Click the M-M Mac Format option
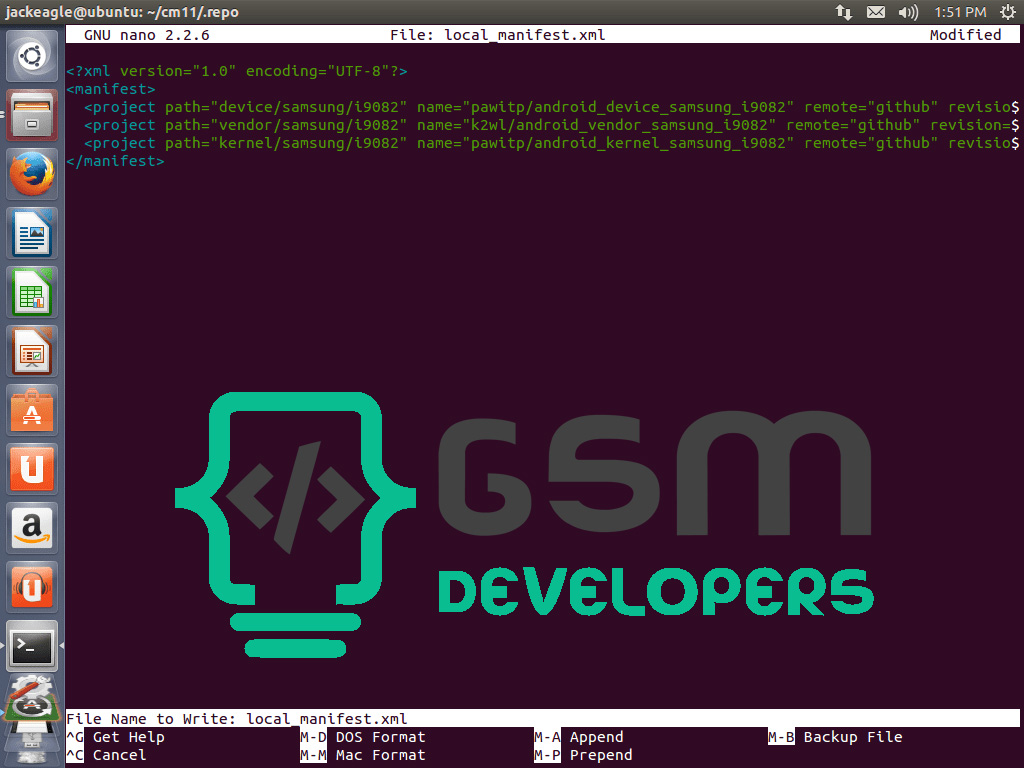The width and height of the screenshot is (1024, 768). click(362, 755)
